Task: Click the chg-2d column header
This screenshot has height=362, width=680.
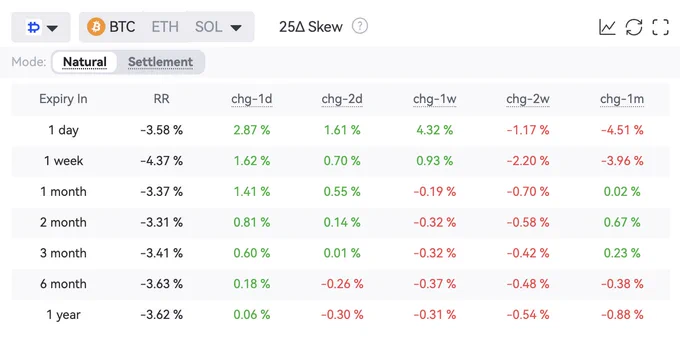Action: click(342, 99)
